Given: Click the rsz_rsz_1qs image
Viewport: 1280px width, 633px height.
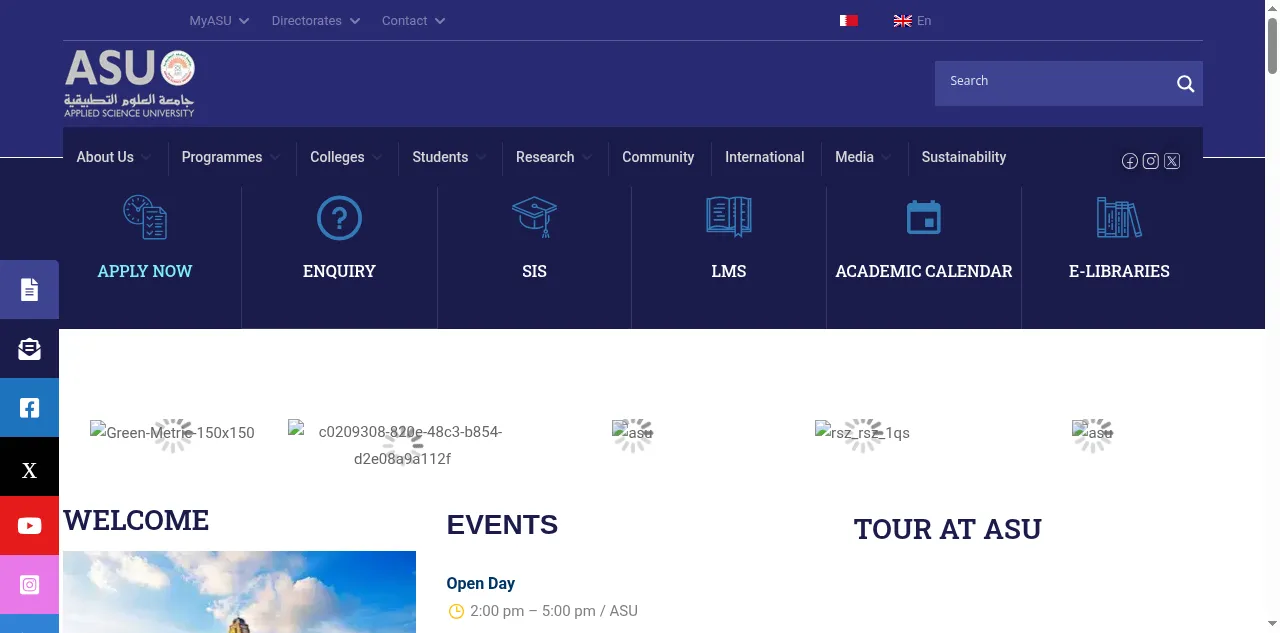Looking at the screenshot, I should pyautogui.click(x=863, y=433).
